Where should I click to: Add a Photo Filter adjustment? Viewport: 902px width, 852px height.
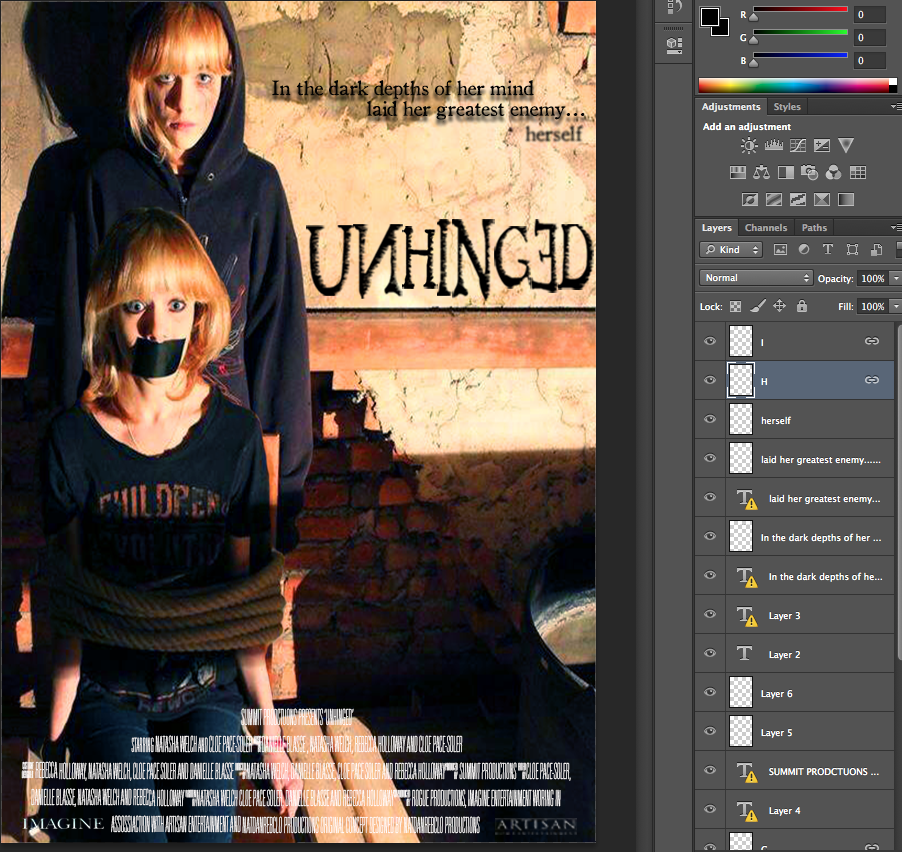point(809,173)
